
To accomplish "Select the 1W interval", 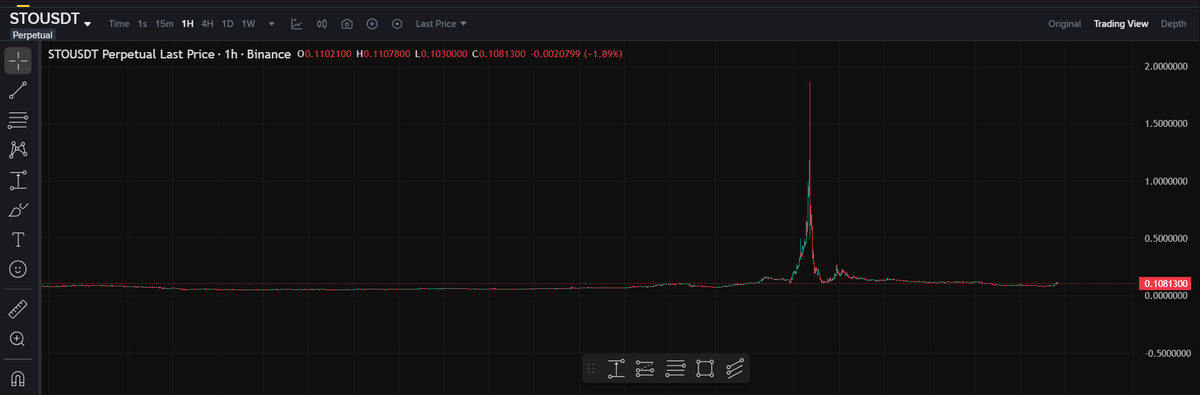I will pos(248,23).
